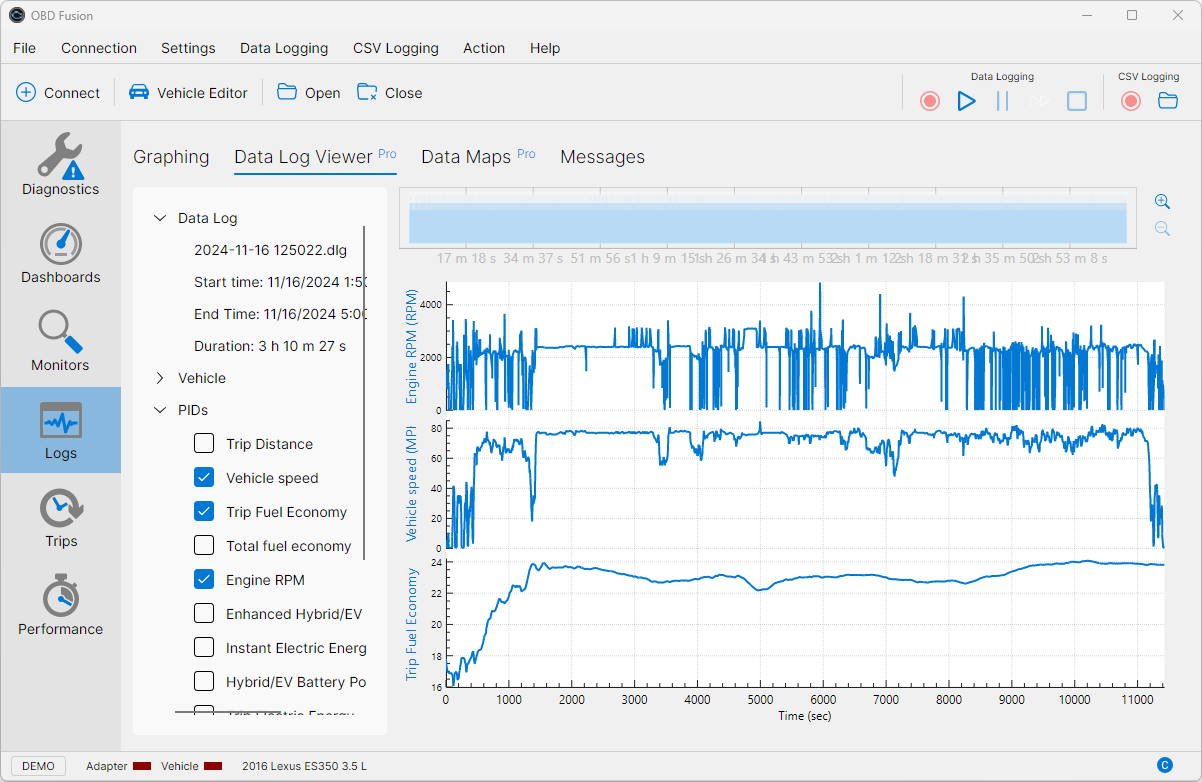Collapse the Data Log tree node
Image resolution: width=1202 pixels, height=782 pixels.
point(160,217)
